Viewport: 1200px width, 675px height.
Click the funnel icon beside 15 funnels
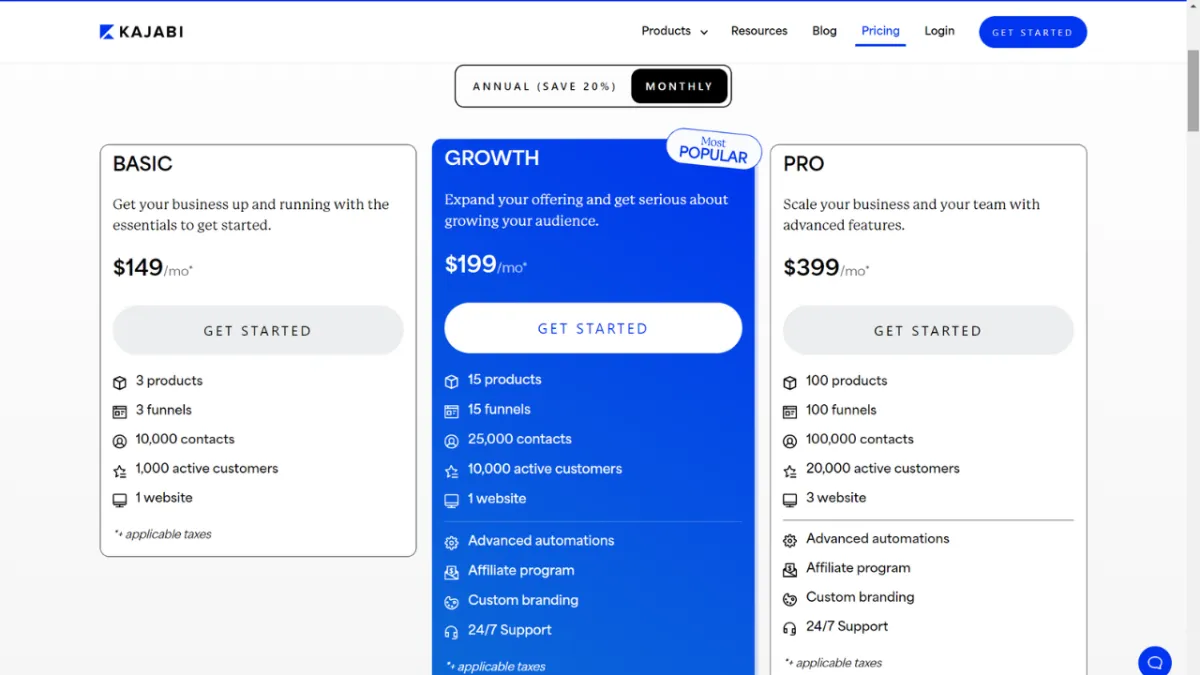click(451, 410)
